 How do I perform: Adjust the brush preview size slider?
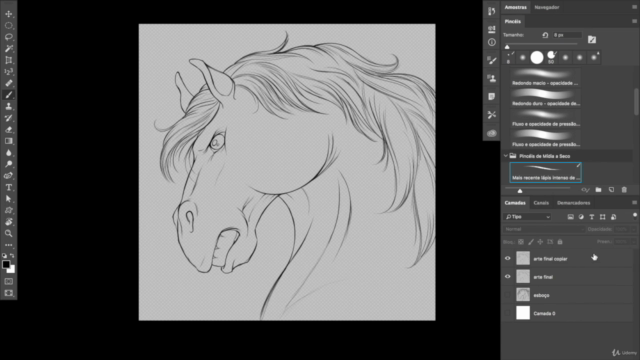tap(538, 190)
